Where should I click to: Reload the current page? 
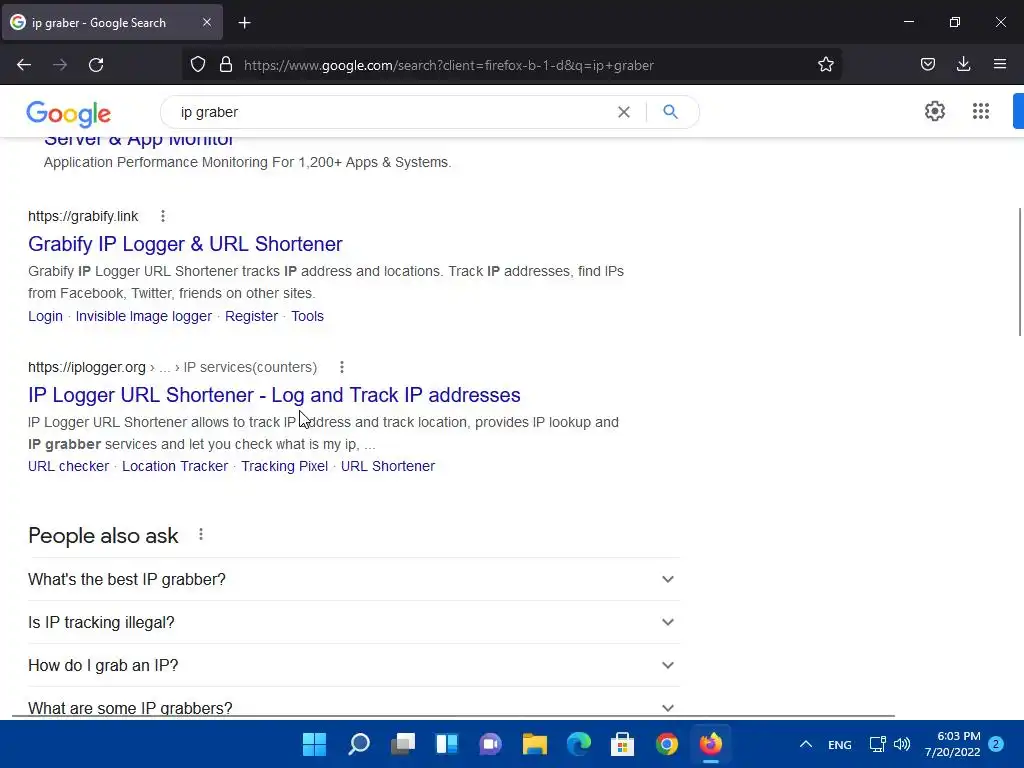(x=96, y=65)
